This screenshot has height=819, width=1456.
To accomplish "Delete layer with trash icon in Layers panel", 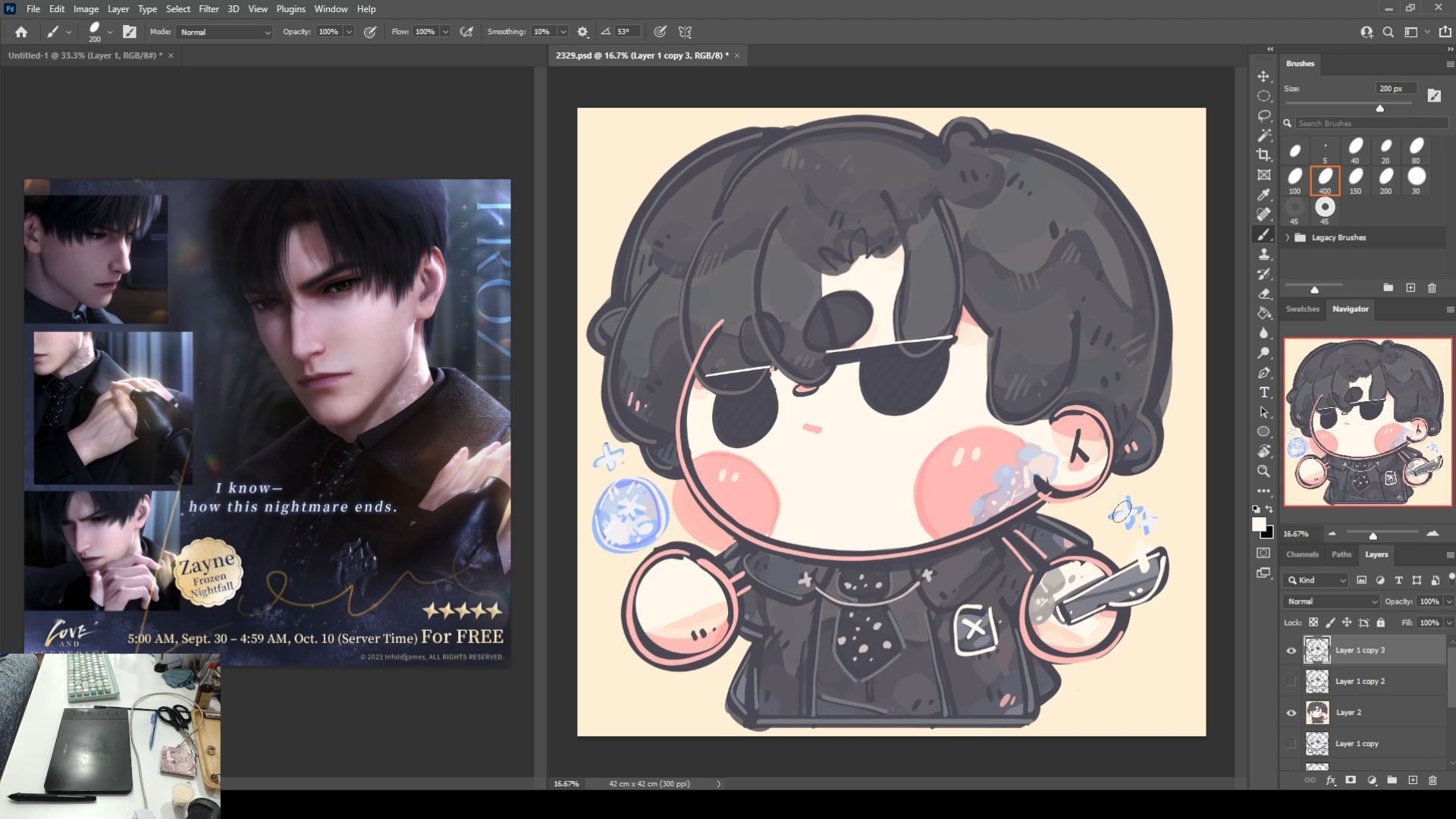I will (1432, 780).
